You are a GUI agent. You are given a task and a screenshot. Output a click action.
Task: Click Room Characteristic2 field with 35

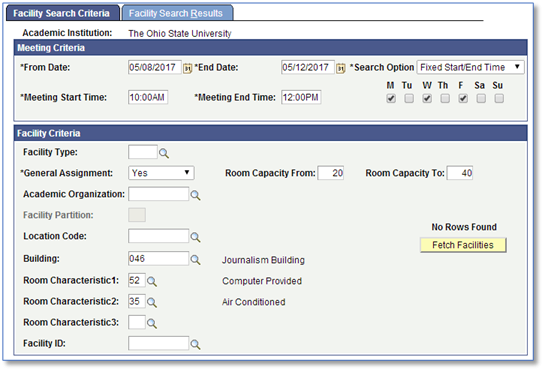pos(137,301)
